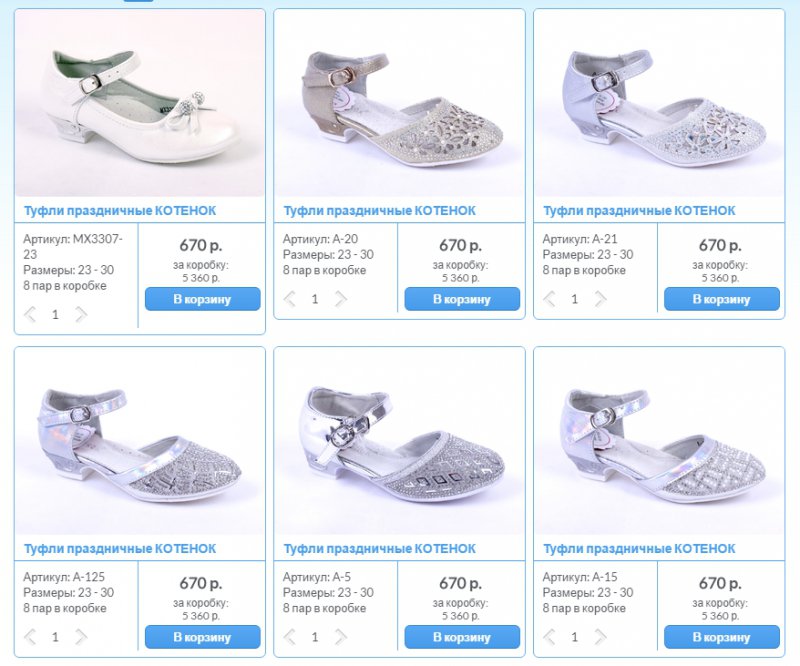Increase quantity for article A-20
The image size is (800, 666).
tap(341, 299)
